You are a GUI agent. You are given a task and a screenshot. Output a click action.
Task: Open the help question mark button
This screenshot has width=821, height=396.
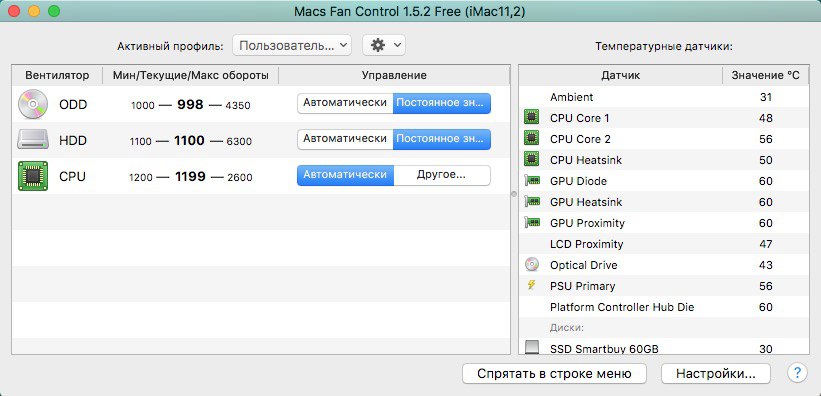pos(796,373)
